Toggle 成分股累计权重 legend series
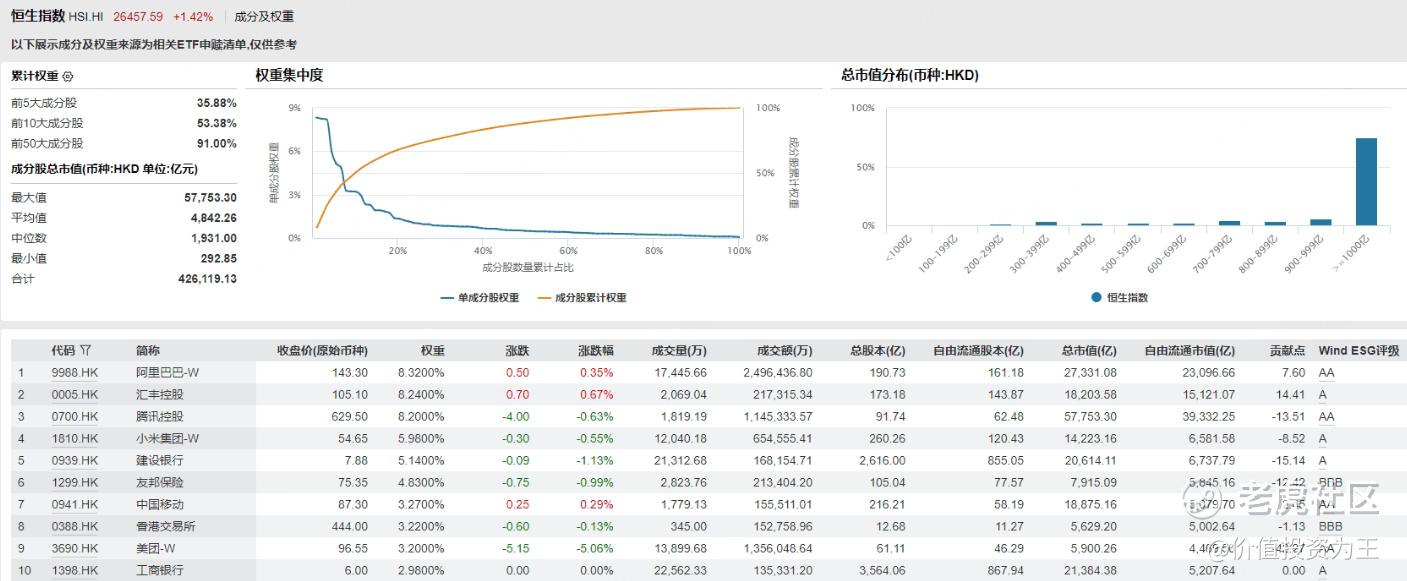The height and width of the screenshot is (581, 1407). coord(582,298)
